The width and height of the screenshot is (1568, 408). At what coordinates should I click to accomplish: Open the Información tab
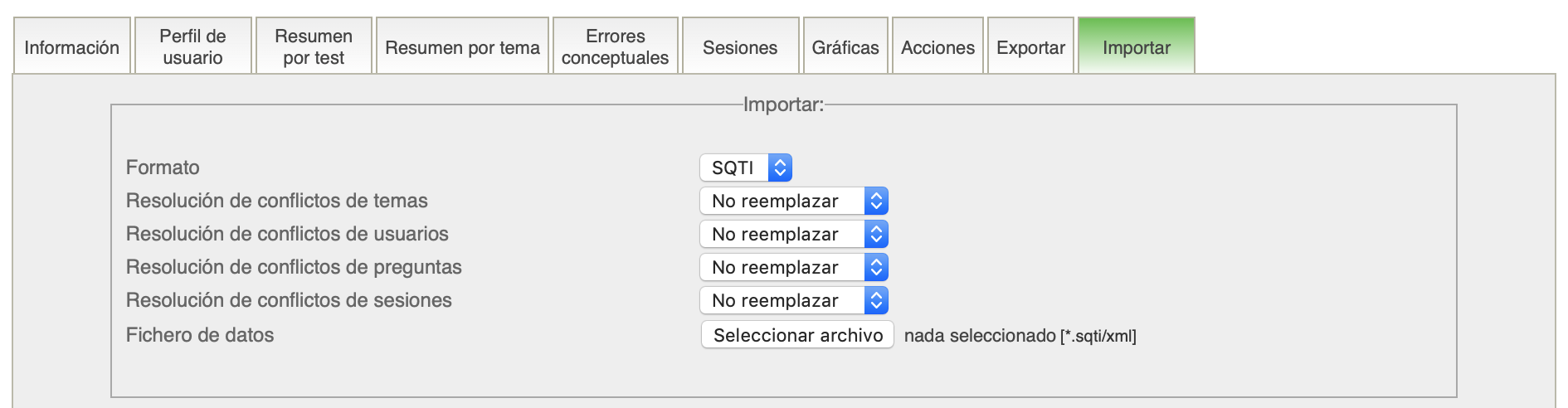pos(72,47)
